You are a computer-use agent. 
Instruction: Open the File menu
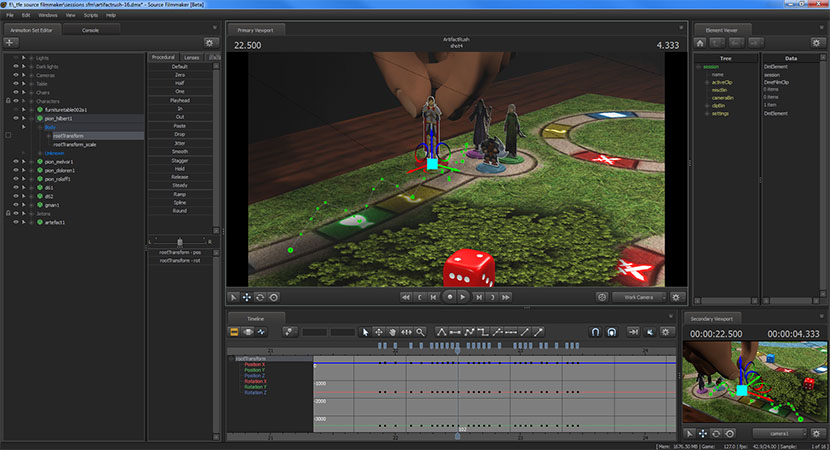(x=10, y=15)
